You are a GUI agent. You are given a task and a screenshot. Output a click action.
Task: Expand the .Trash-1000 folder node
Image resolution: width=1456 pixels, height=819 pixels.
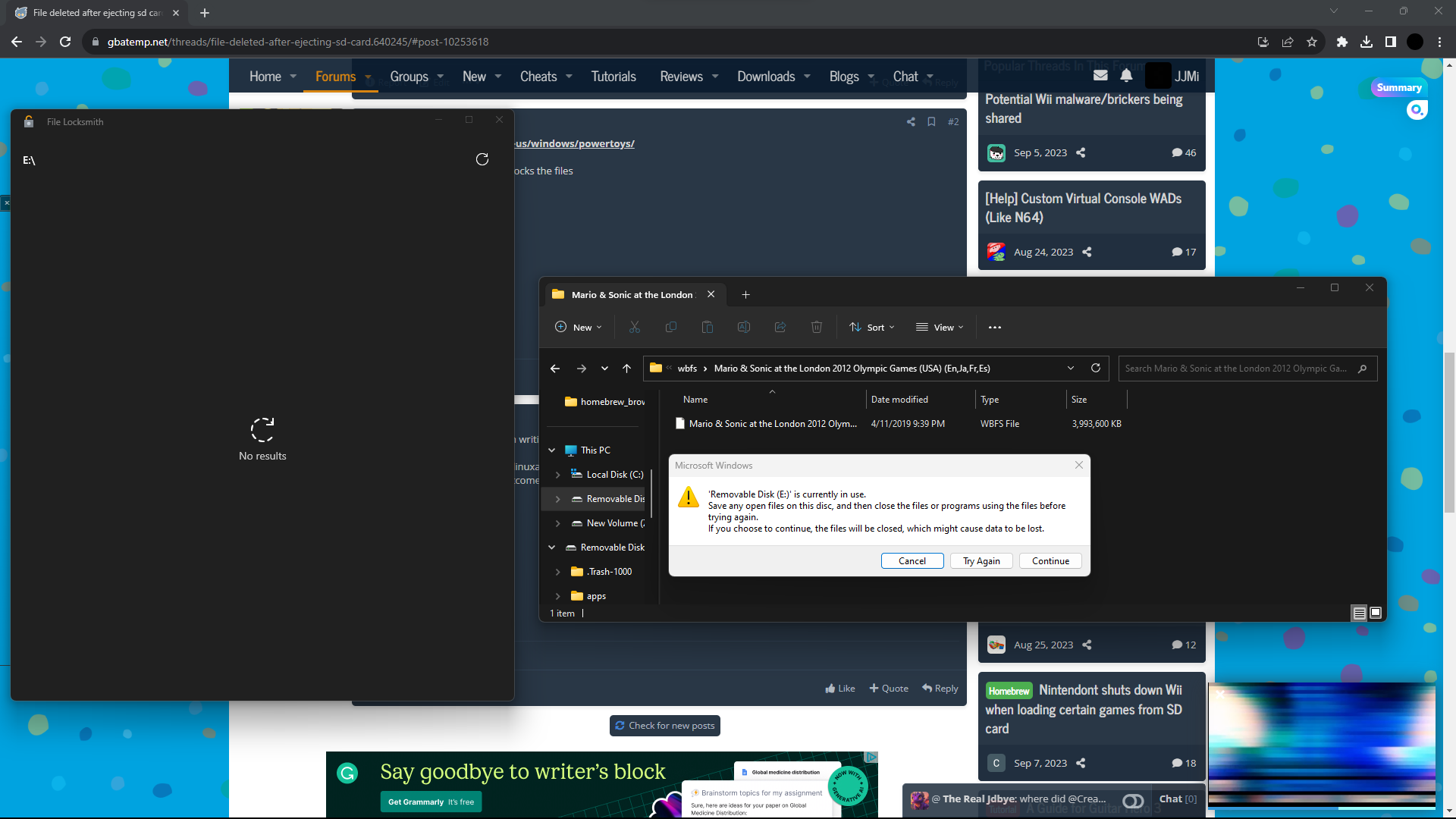558,572
